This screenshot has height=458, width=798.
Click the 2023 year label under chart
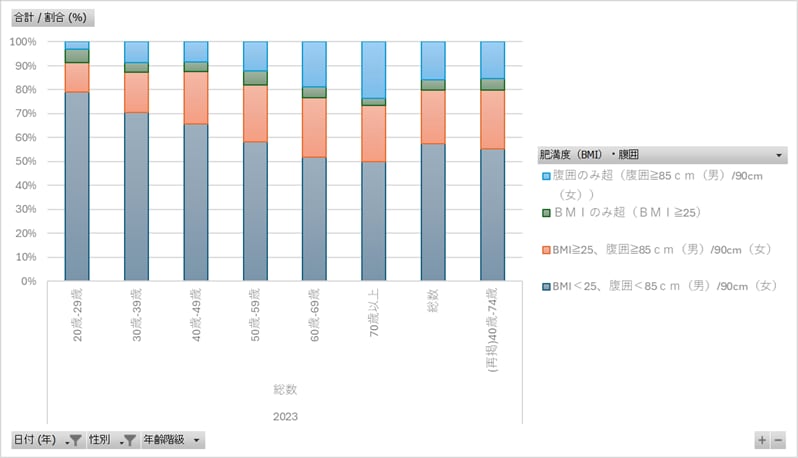click(285, 417)
